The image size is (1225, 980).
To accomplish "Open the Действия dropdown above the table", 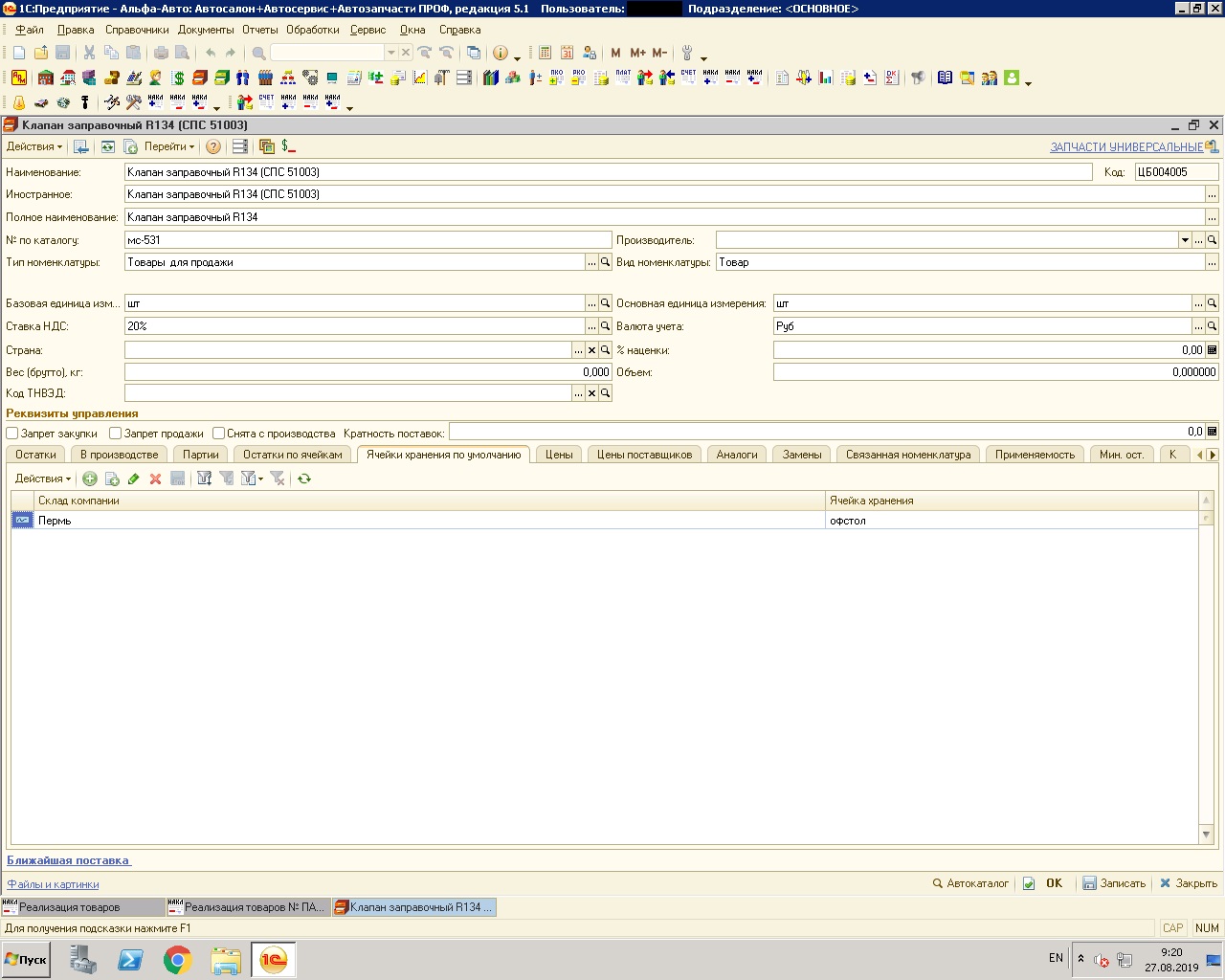I will pos(43,479).
